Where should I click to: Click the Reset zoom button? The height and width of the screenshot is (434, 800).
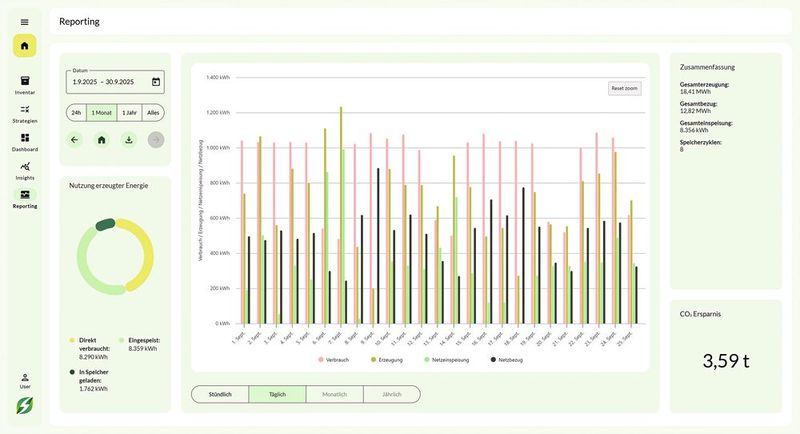(624, 88)
